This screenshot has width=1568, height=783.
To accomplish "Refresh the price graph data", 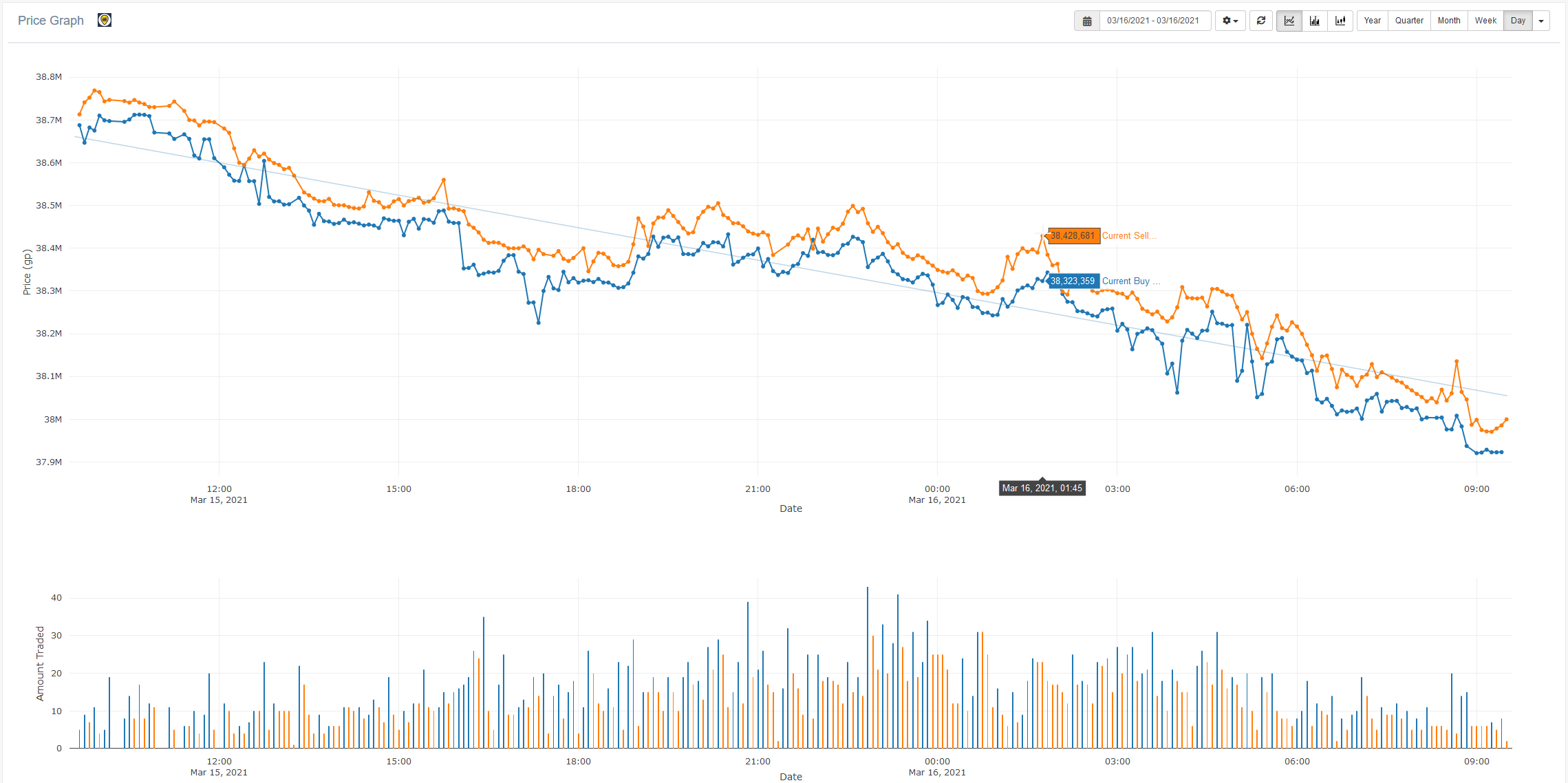I will click(1261, 21).
